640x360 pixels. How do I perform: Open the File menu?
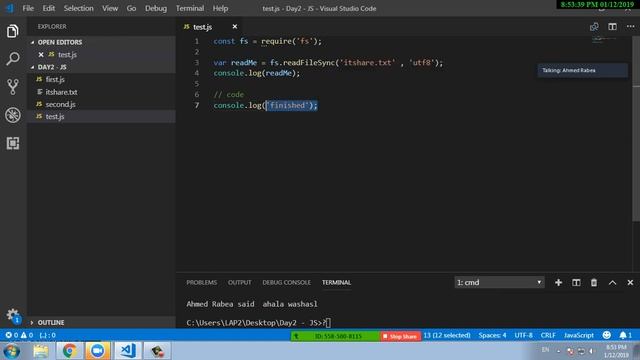pyautogui.click(x=28, y=8)
